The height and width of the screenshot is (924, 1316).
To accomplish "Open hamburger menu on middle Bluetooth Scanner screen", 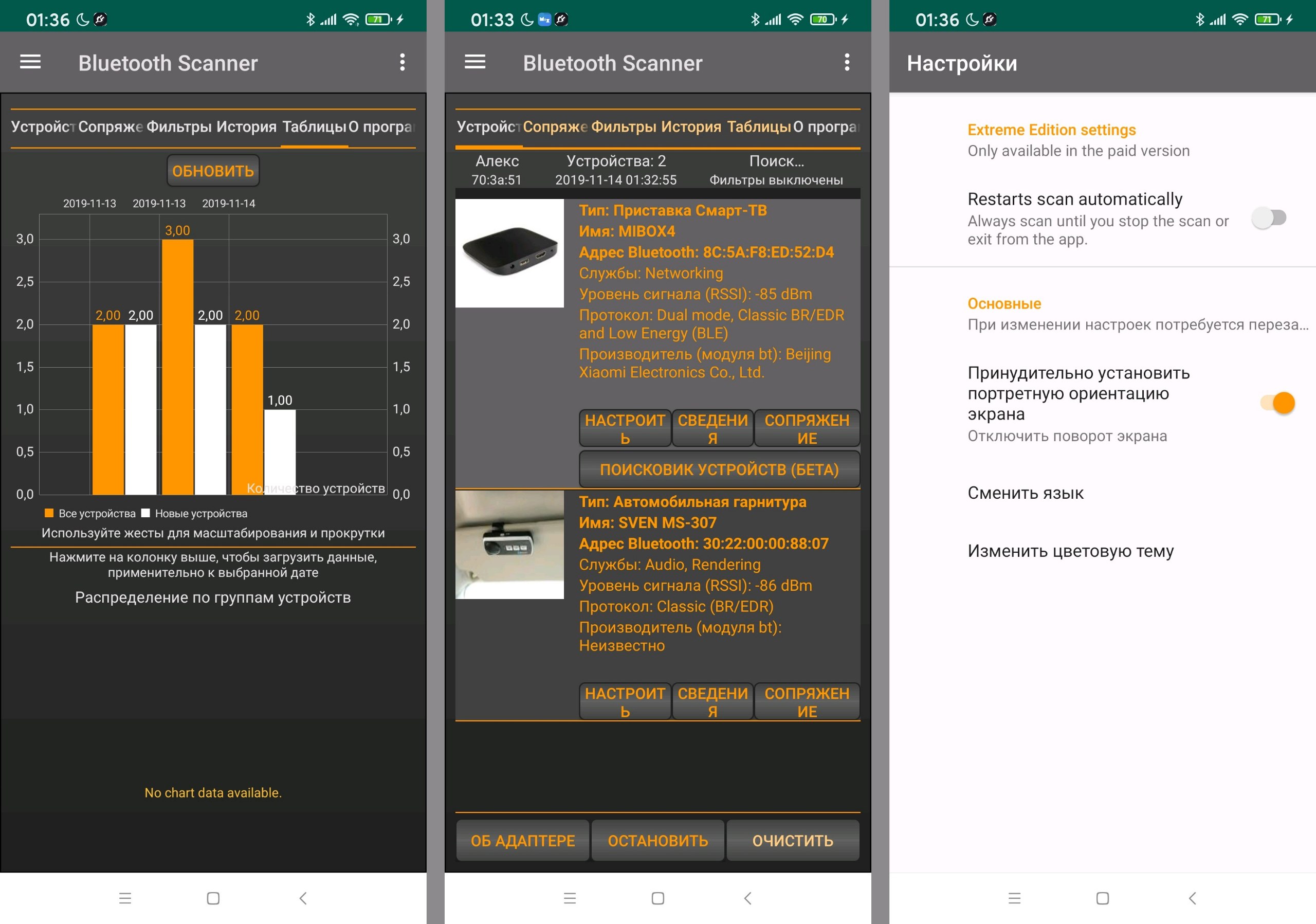I will [474, 62].
